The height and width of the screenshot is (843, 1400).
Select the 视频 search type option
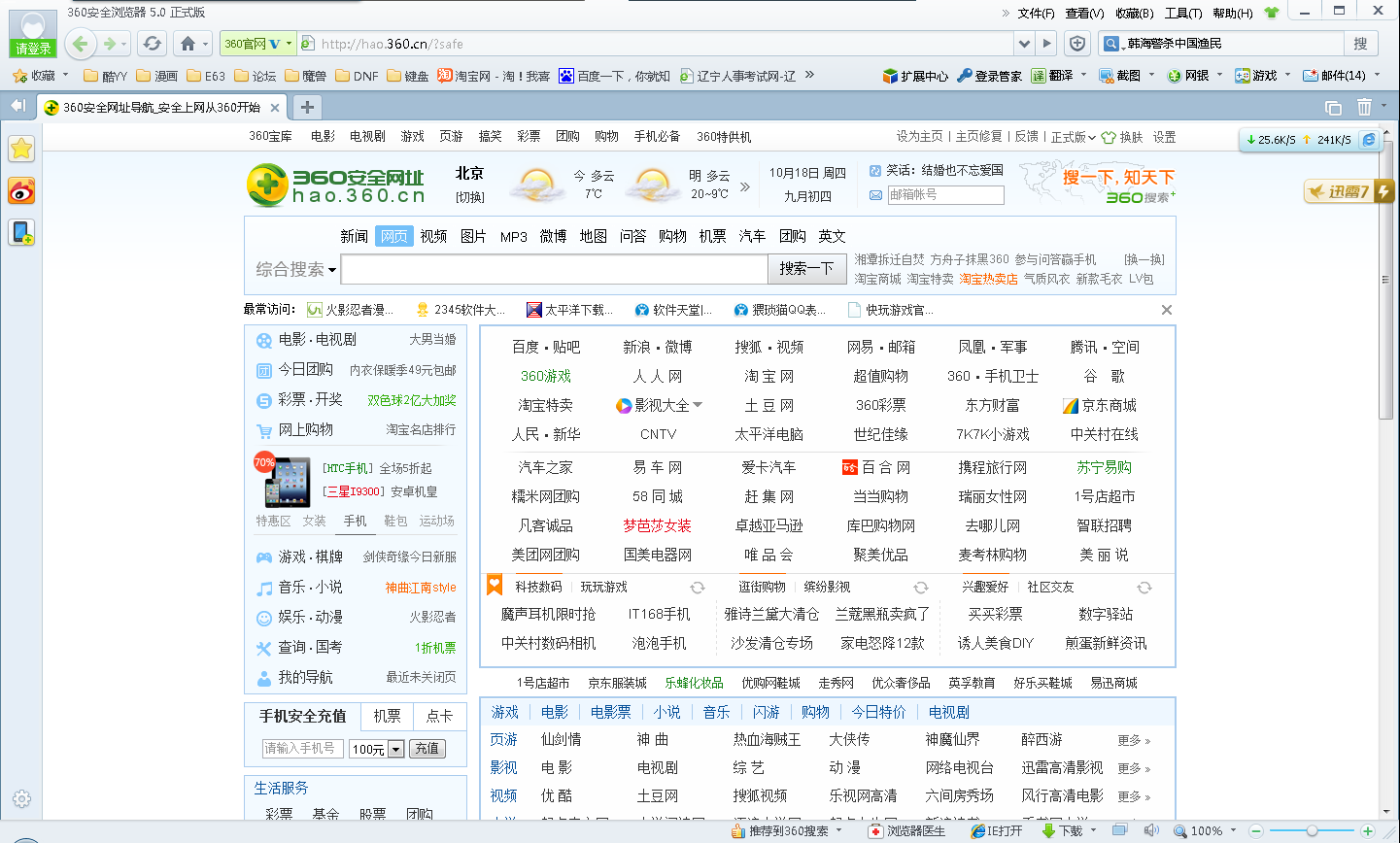433,236
